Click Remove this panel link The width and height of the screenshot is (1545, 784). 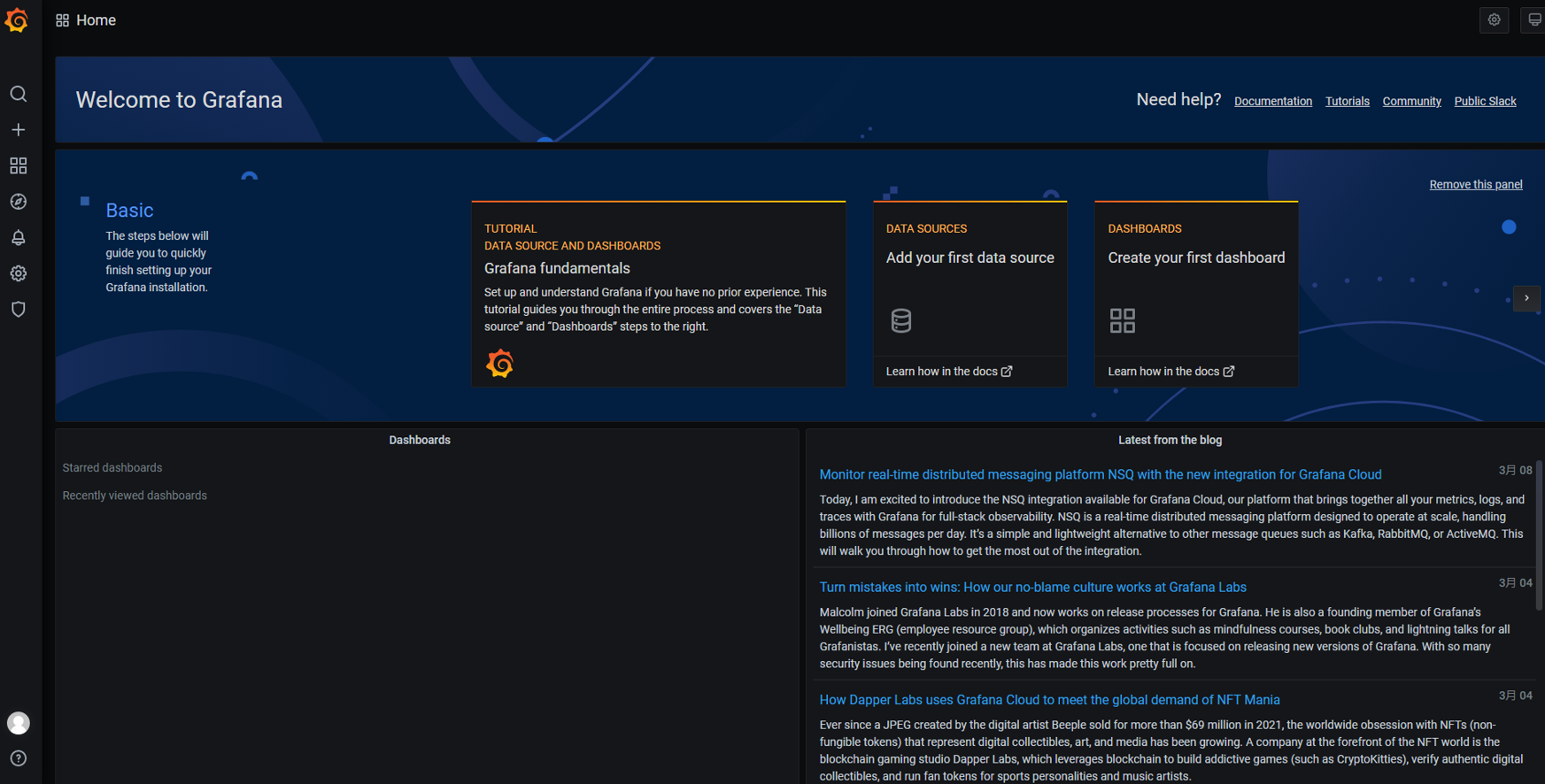click(x=1476, y=184)
